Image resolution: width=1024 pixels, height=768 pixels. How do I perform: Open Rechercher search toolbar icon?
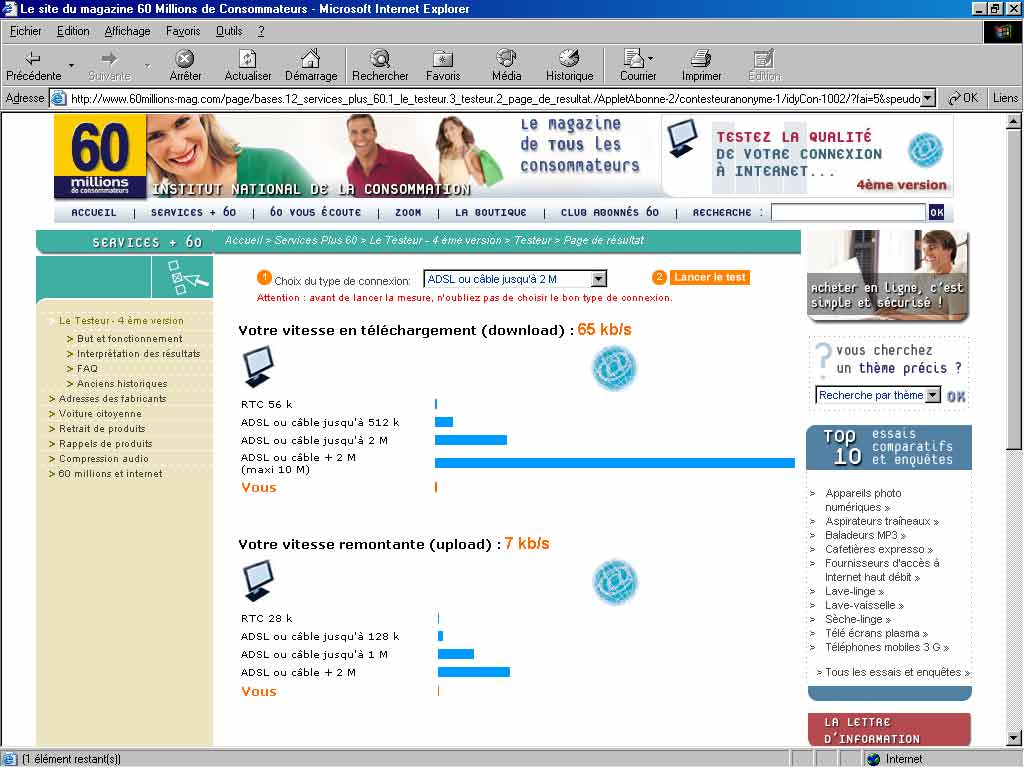(x=380, y=59)
